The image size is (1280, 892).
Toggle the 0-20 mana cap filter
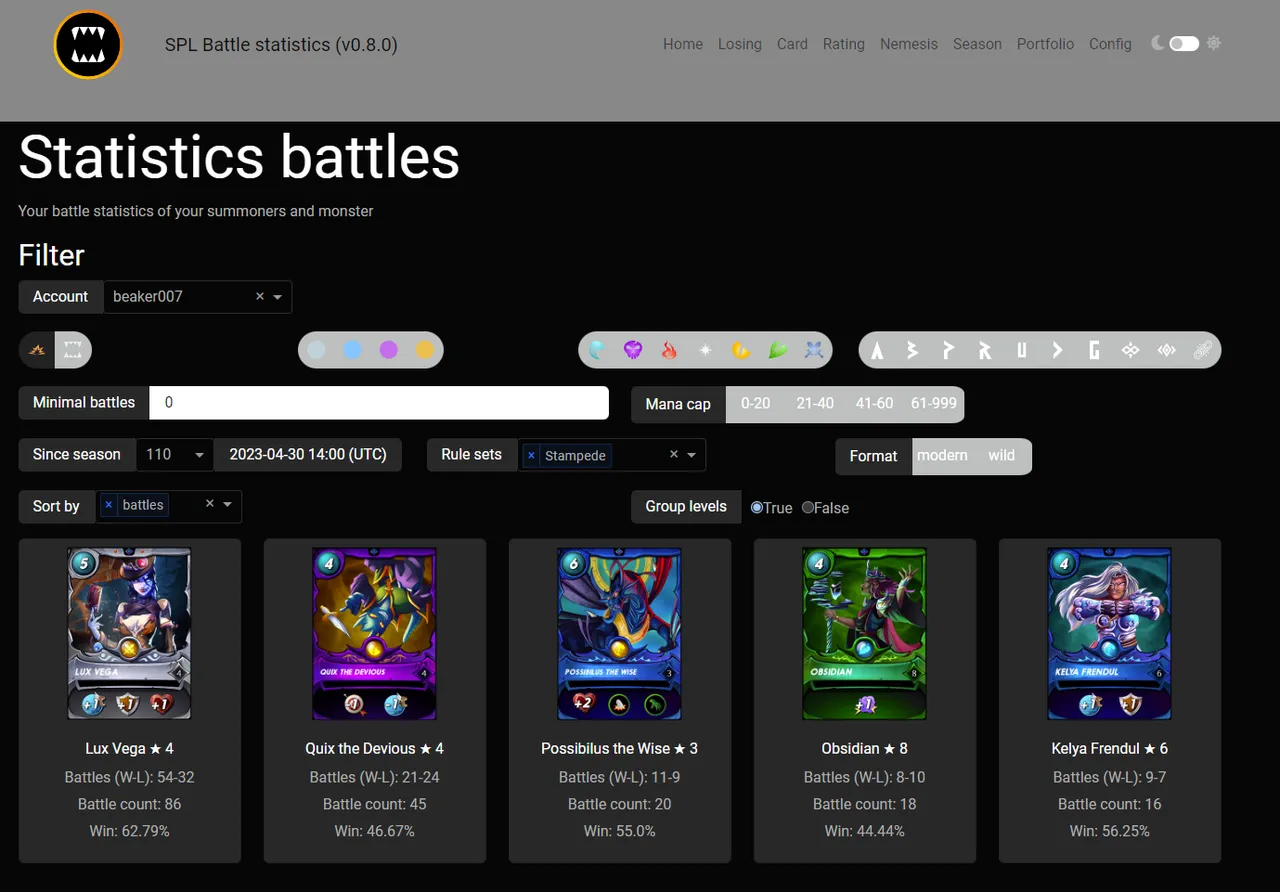pyautogui.click(x=755, y=403)
